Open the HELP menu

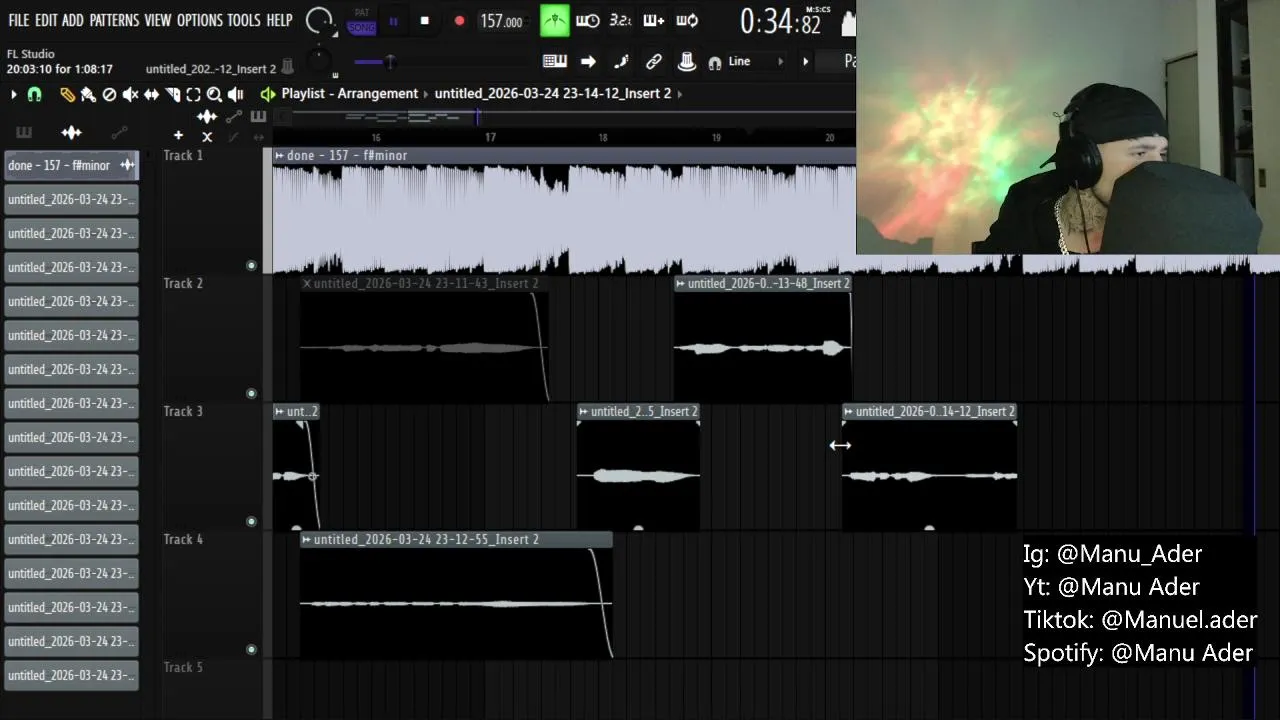click(x=280, y=20)
